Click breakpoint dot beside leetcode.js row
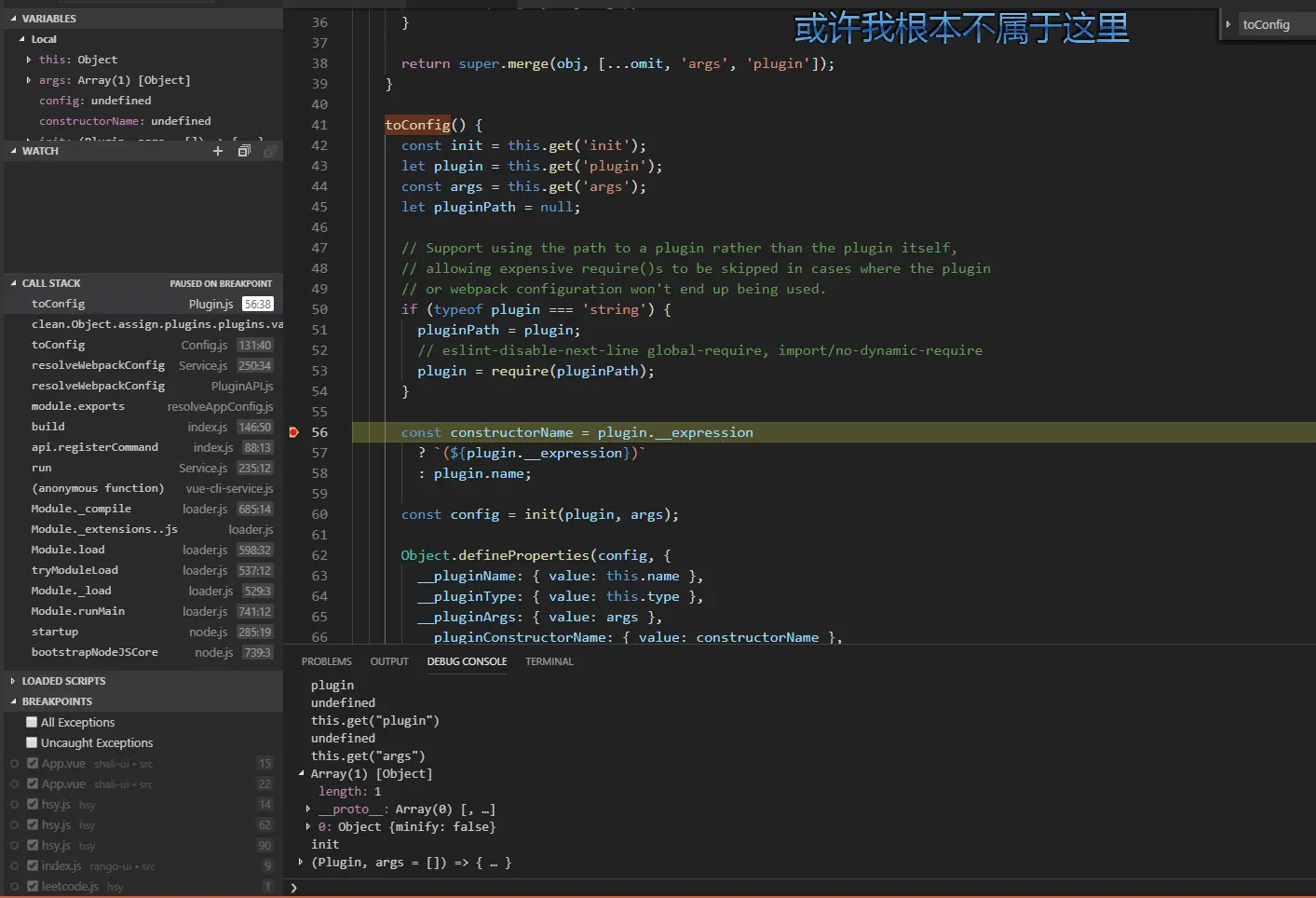Screen dimensions: 1316x898 click(14, 887)
